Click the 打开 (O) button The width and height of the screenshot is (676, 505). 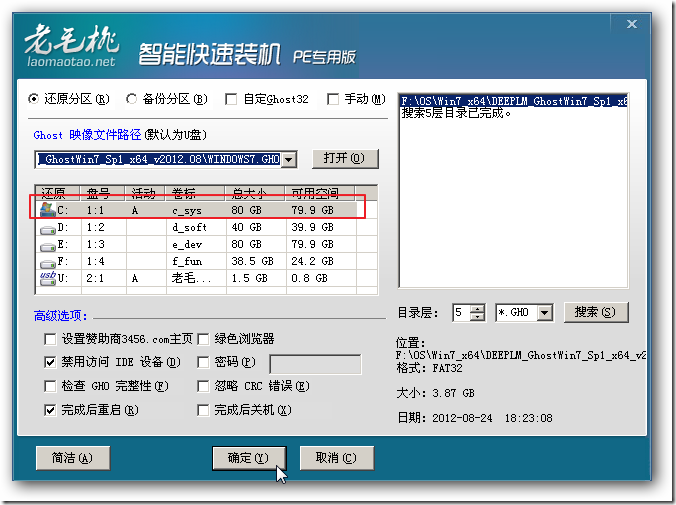345,159
